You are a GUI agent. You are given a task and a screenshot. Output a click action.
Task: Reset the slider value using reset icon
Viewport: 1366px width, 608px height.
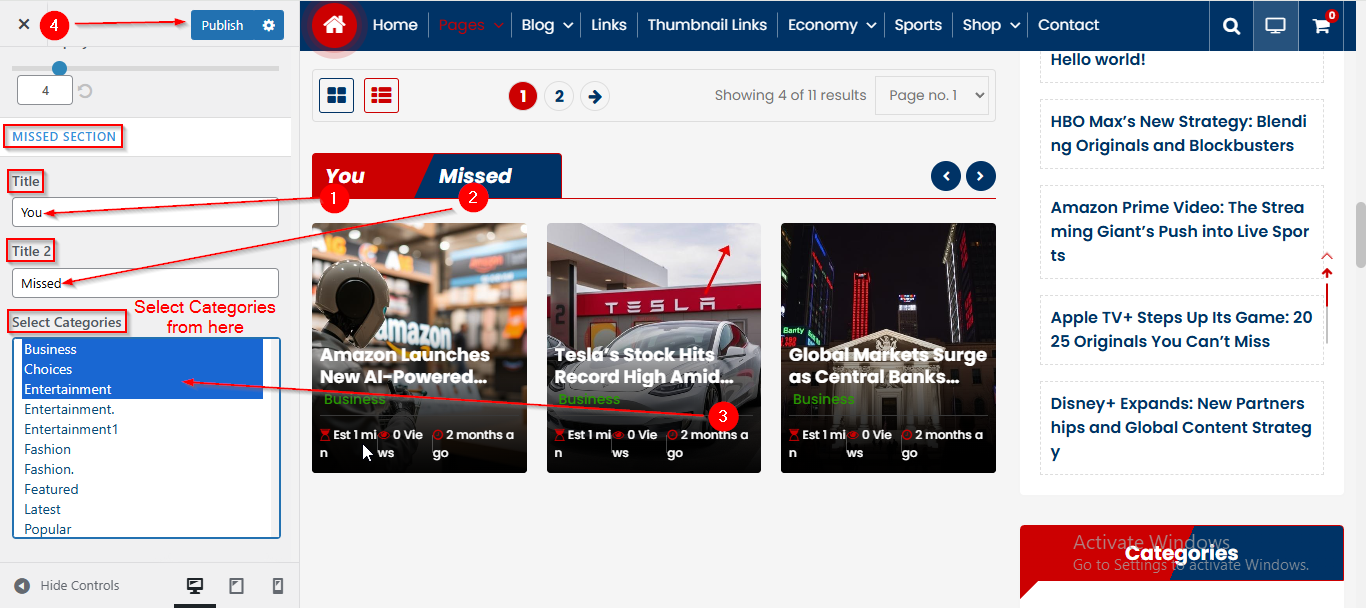tap(86, 91)
